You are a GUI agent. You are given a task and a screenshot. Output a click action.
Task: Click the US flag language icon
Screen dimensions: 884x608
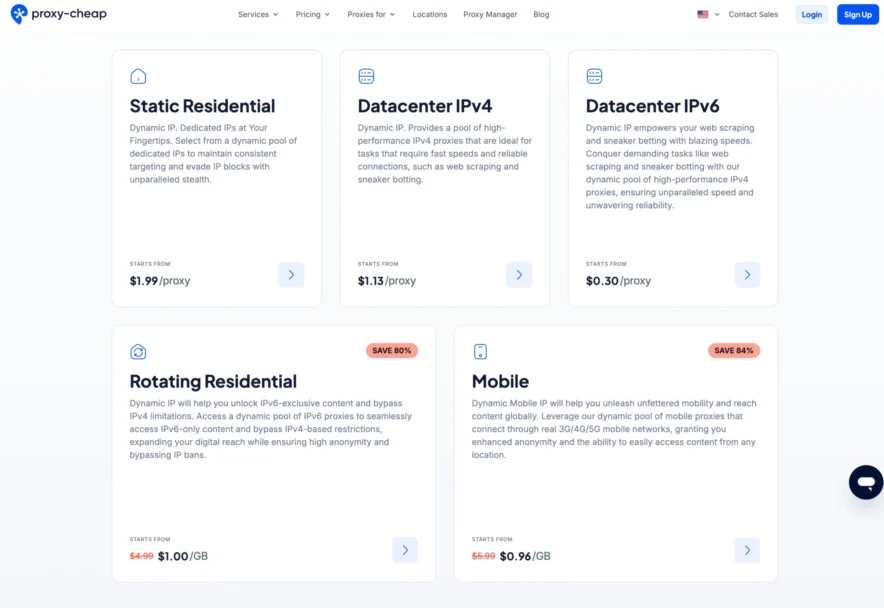(x=702, y=14)
